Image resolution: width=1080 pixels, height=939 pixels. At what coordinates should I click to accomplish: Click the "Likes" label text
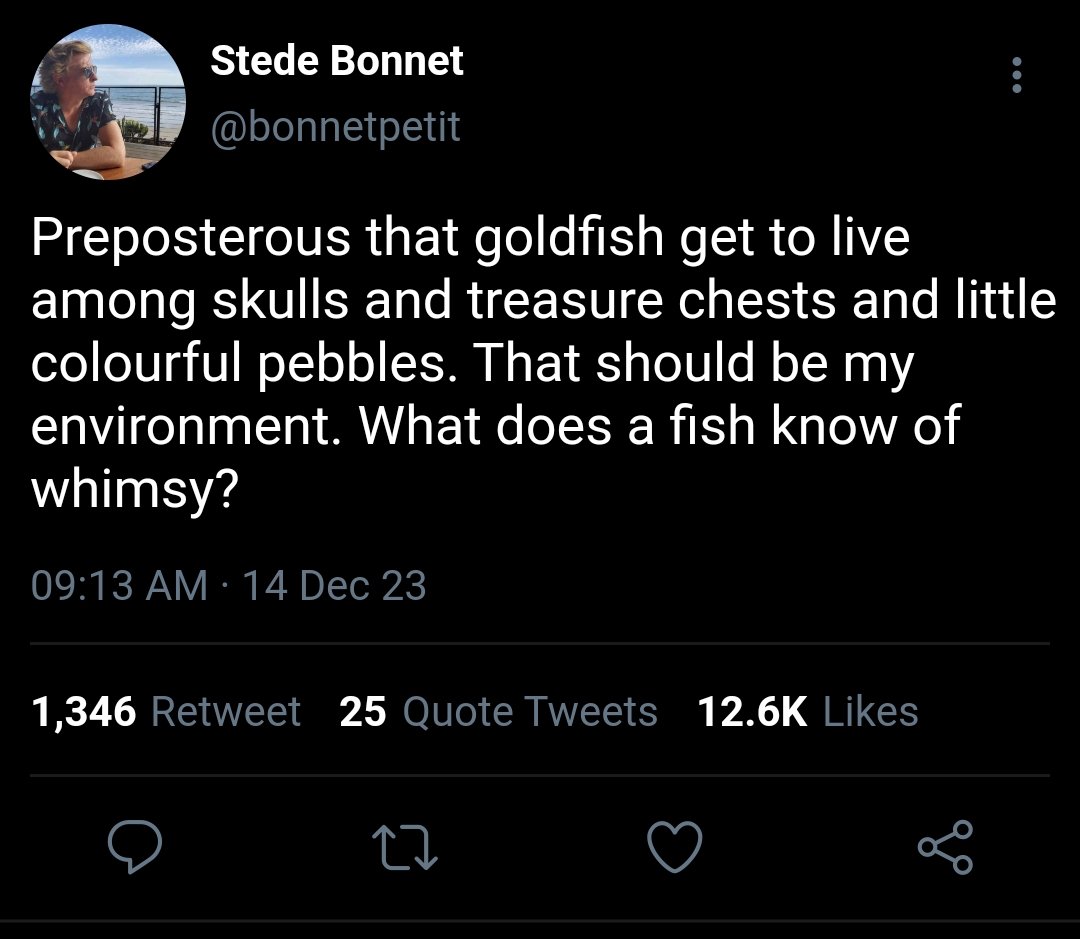click(871, 712)
